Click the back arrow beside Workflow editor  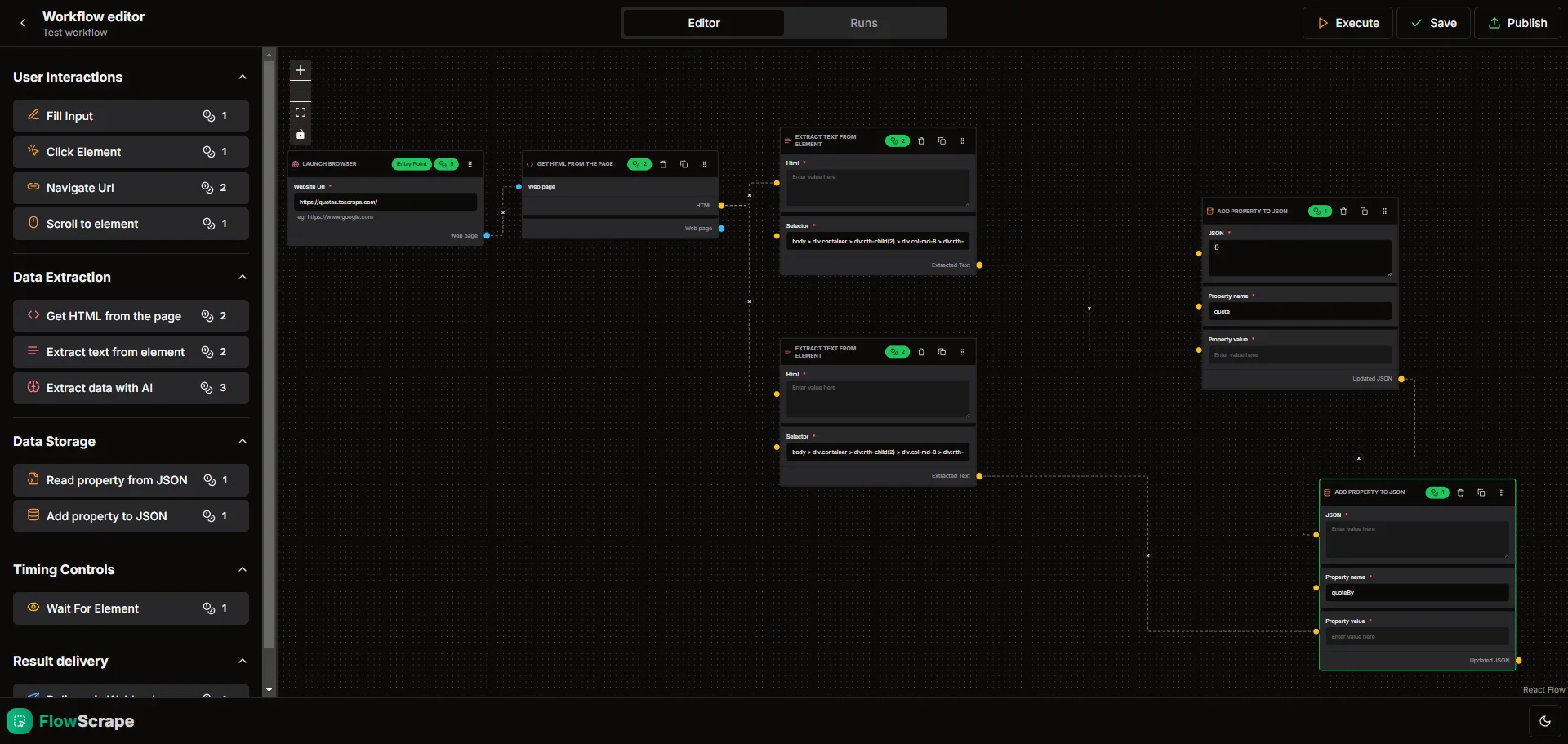[x=23, y=22]
